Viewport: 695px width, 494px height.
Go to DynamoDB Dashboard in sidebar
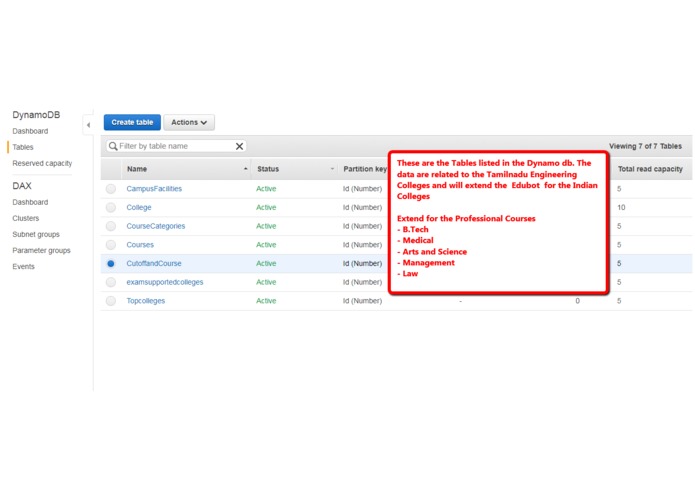(x=30, y=131)
